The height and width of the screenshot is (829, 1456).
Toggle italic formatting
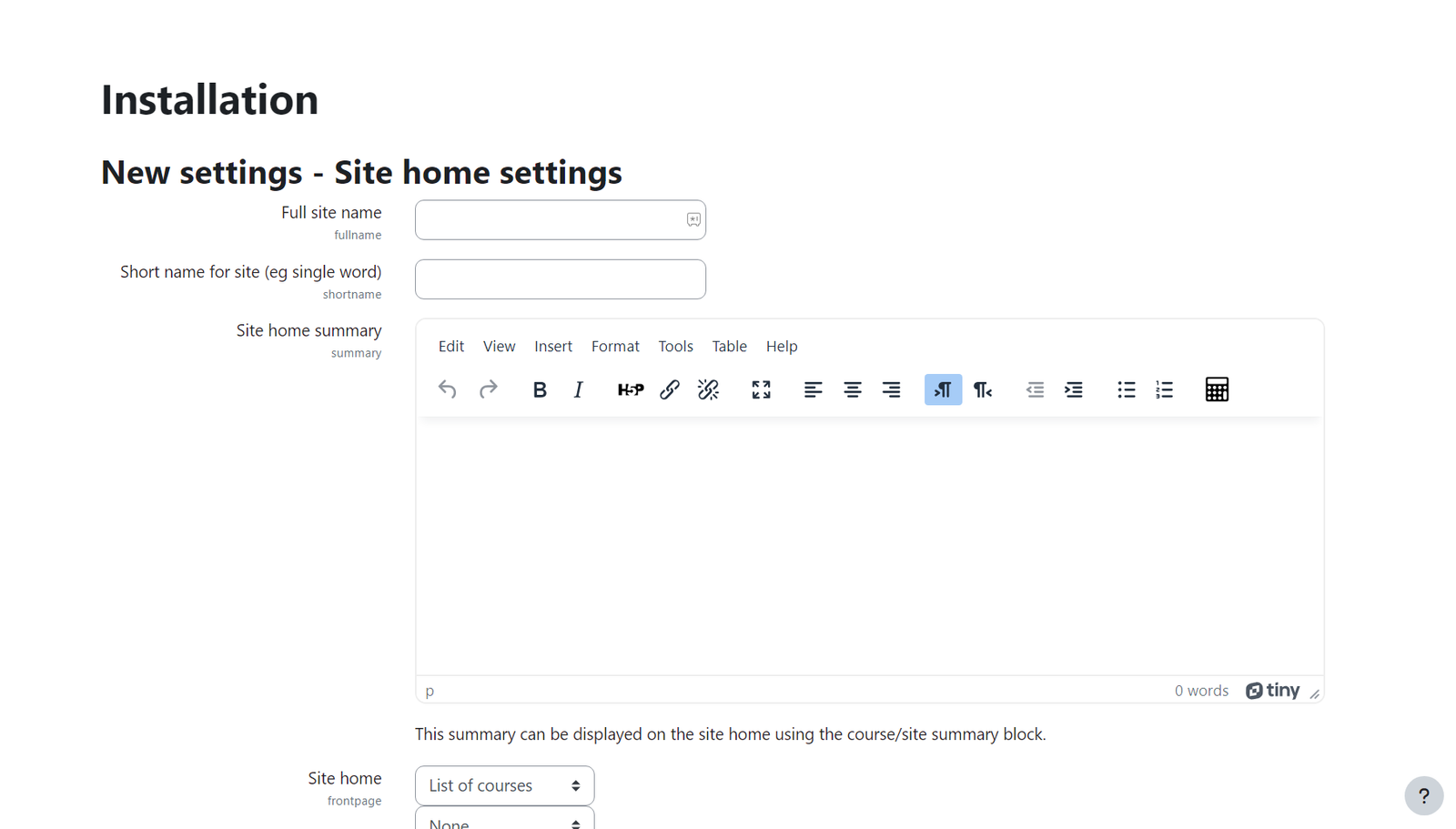click(x=578, y=389)
